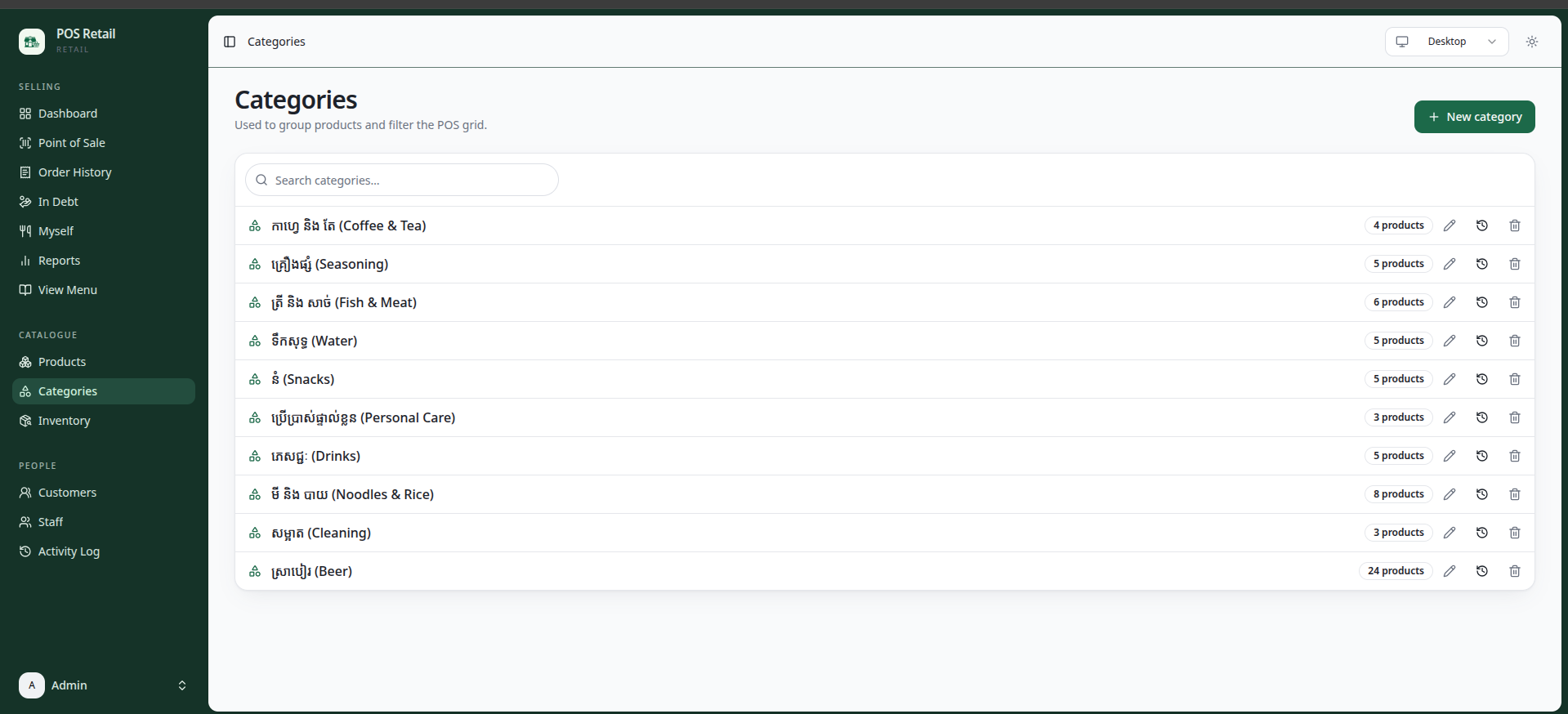Select the Noodles & Rice row name

(352, 494)
